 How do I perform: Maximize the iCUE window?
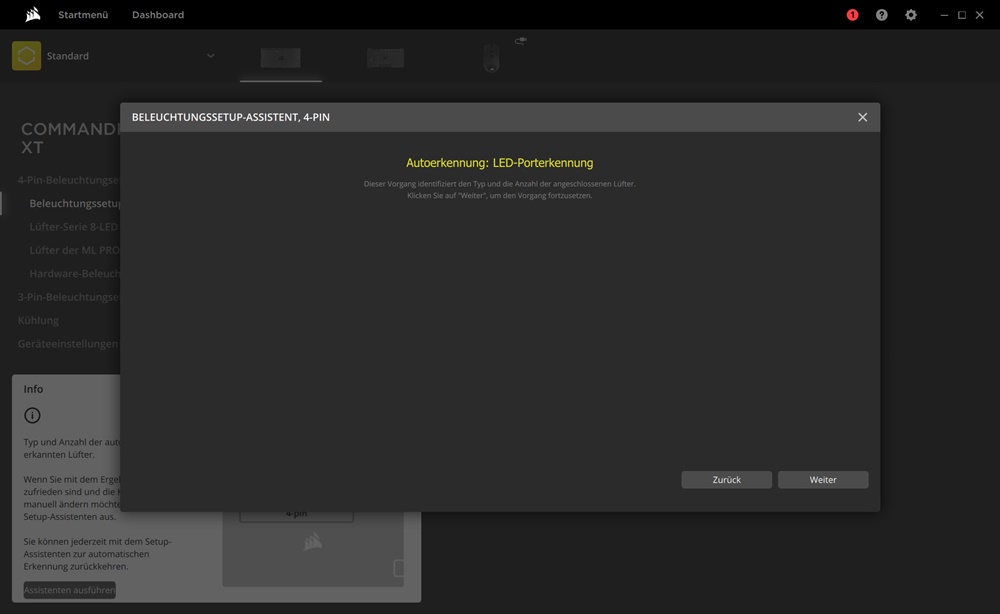pos(962,15)
